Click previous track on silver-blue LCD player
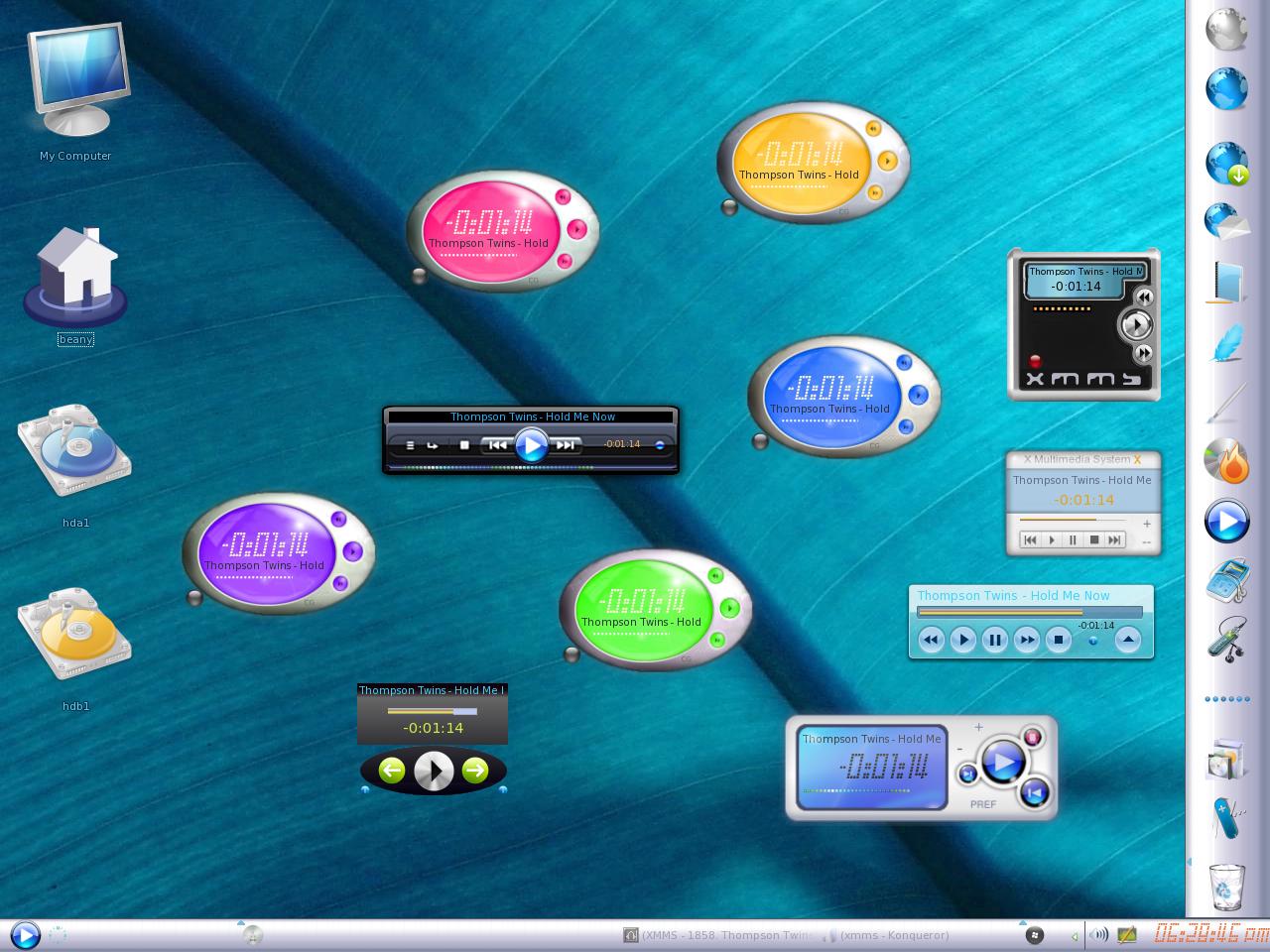 click(1034, 792)
